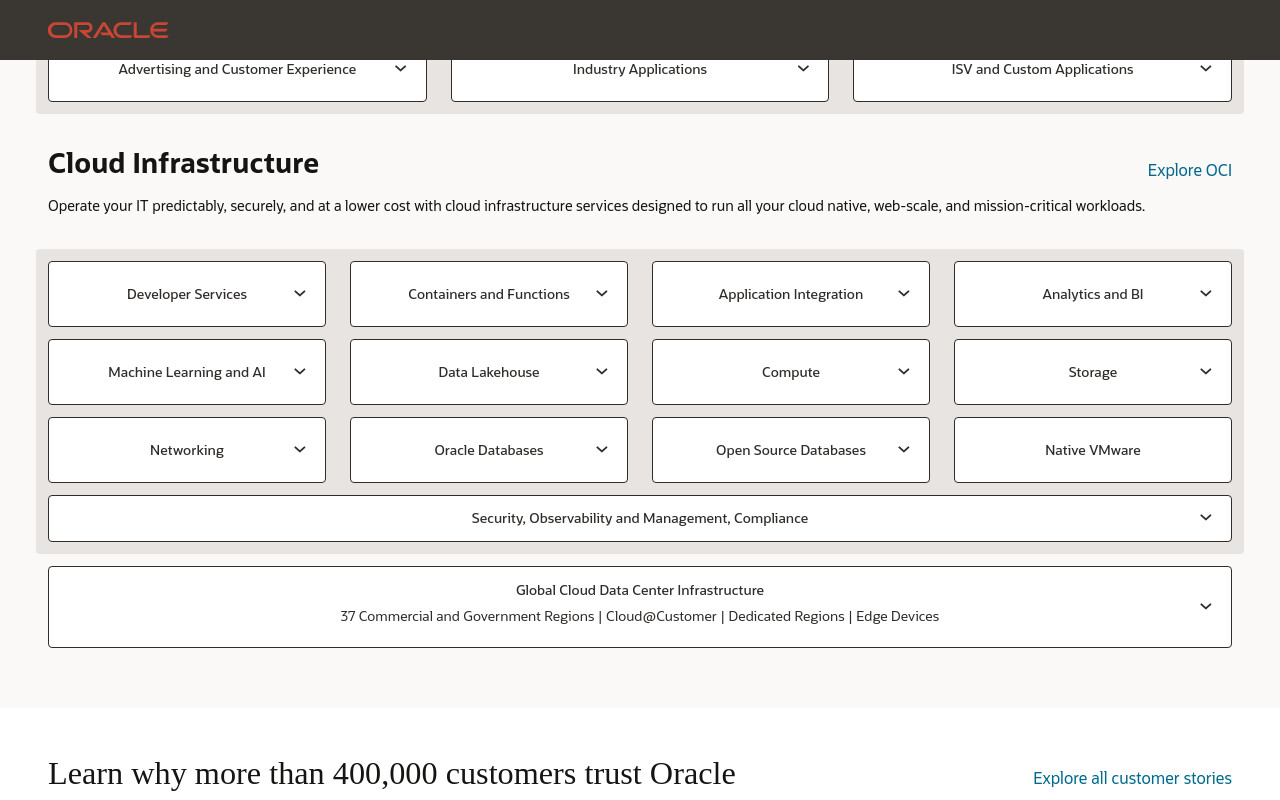Expand Storage chevron
Image resolution: width=1280 pixels, height=800 pixels.
tap(1205, 372)
